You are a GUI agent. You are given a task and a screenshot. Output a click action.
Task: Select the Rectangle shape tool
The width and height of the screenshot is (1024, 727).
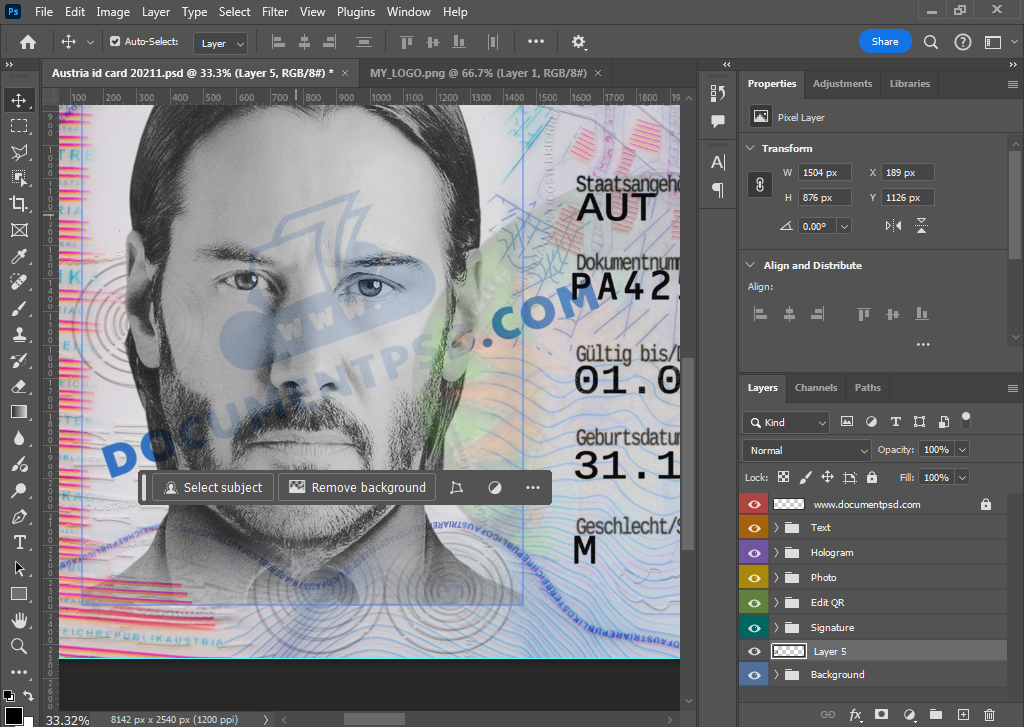point(19,594)
